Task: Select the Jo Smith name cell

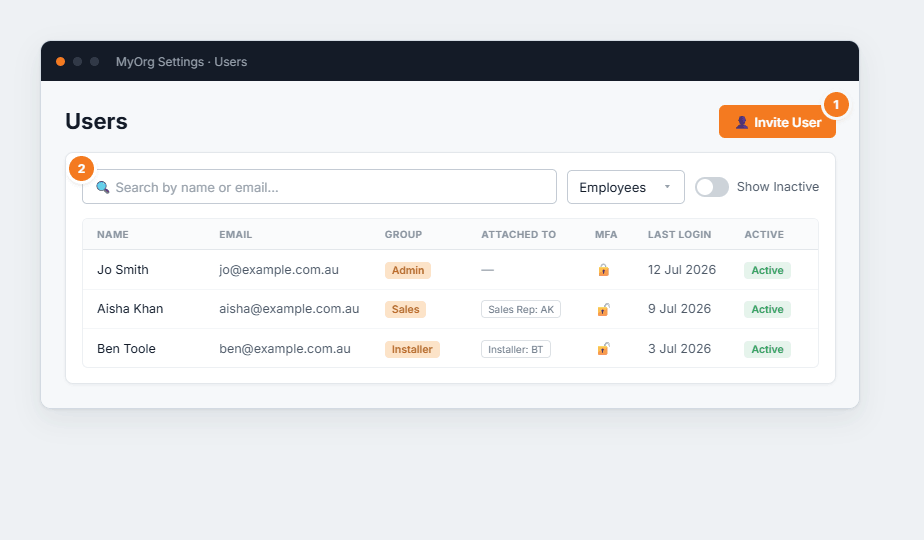Action: 123,269
